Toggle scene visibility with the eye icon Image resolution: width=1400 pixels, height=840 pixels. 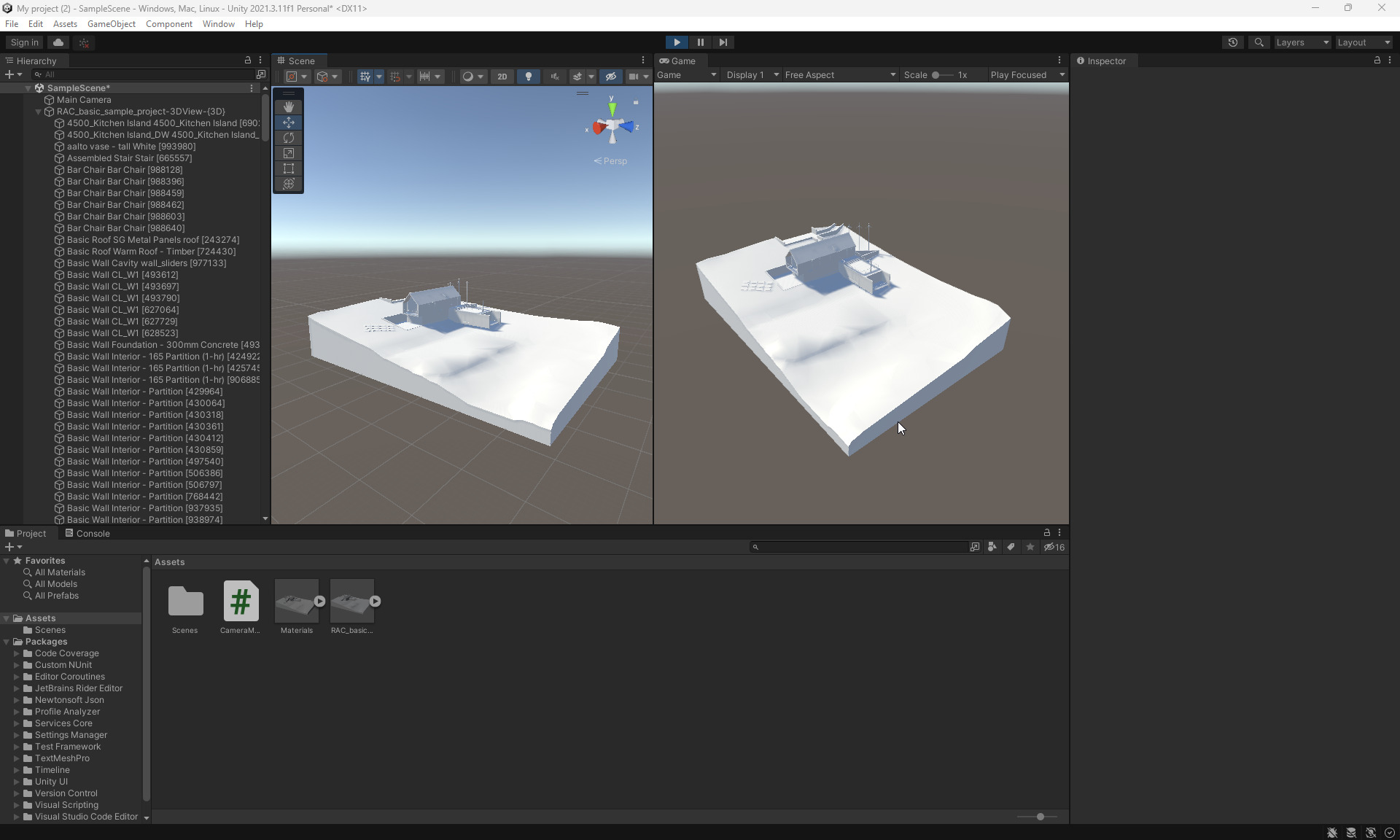coord(610,76)
